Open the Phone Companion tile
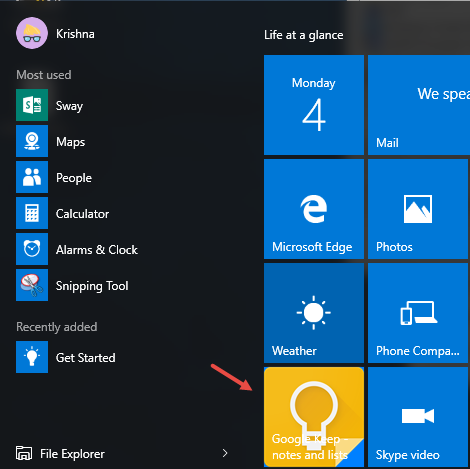470x469 pixels. pos(418,313)
